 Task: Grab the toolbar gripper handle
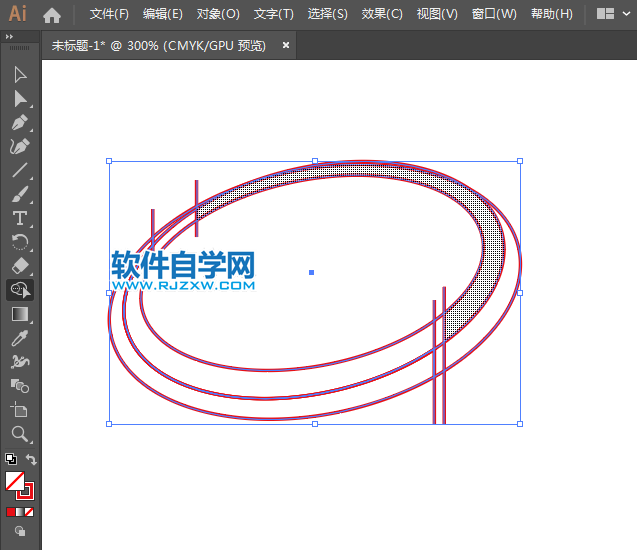20,48
